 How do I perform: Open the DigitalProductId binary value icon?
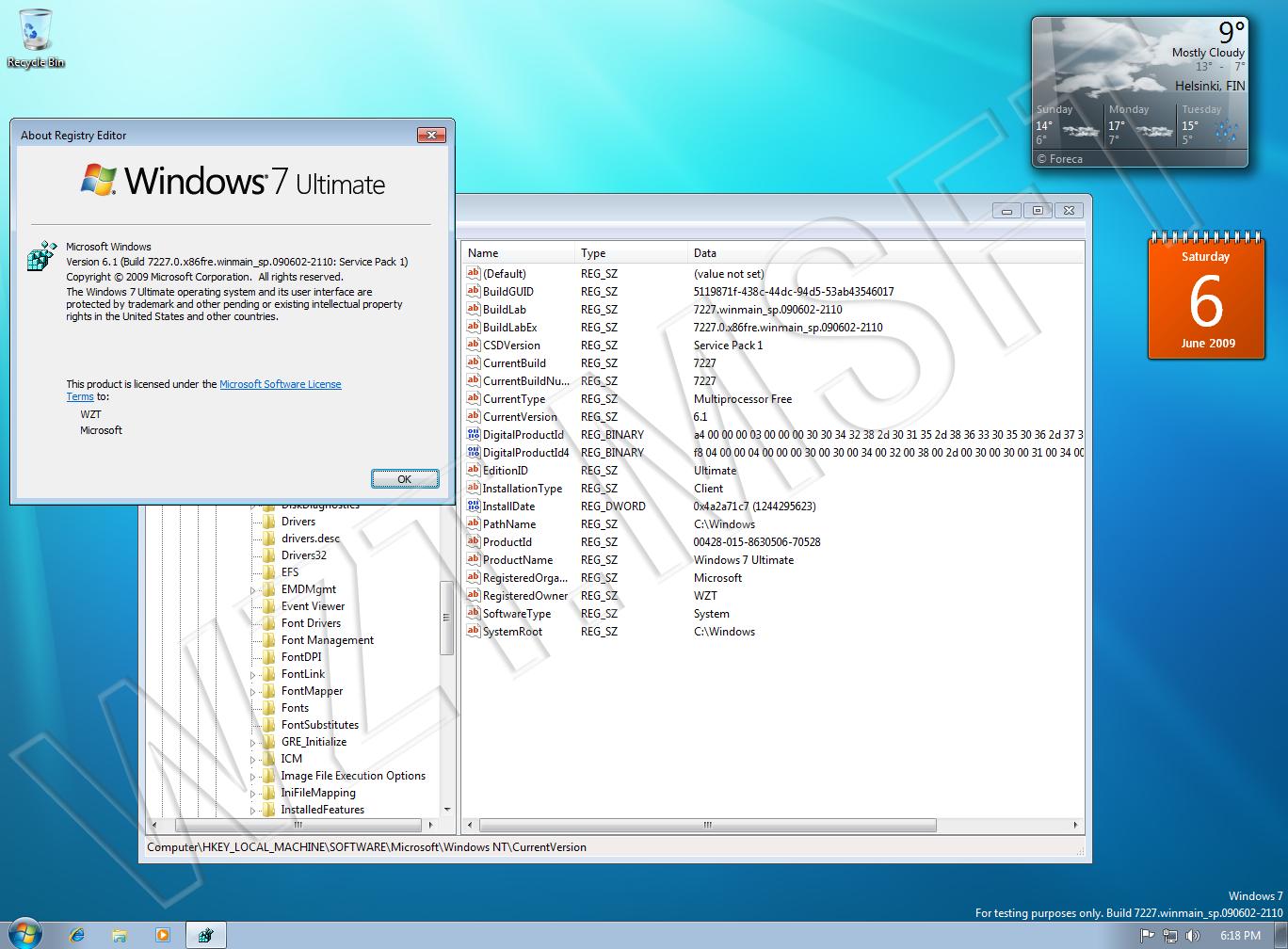click(x=474, y=435)
